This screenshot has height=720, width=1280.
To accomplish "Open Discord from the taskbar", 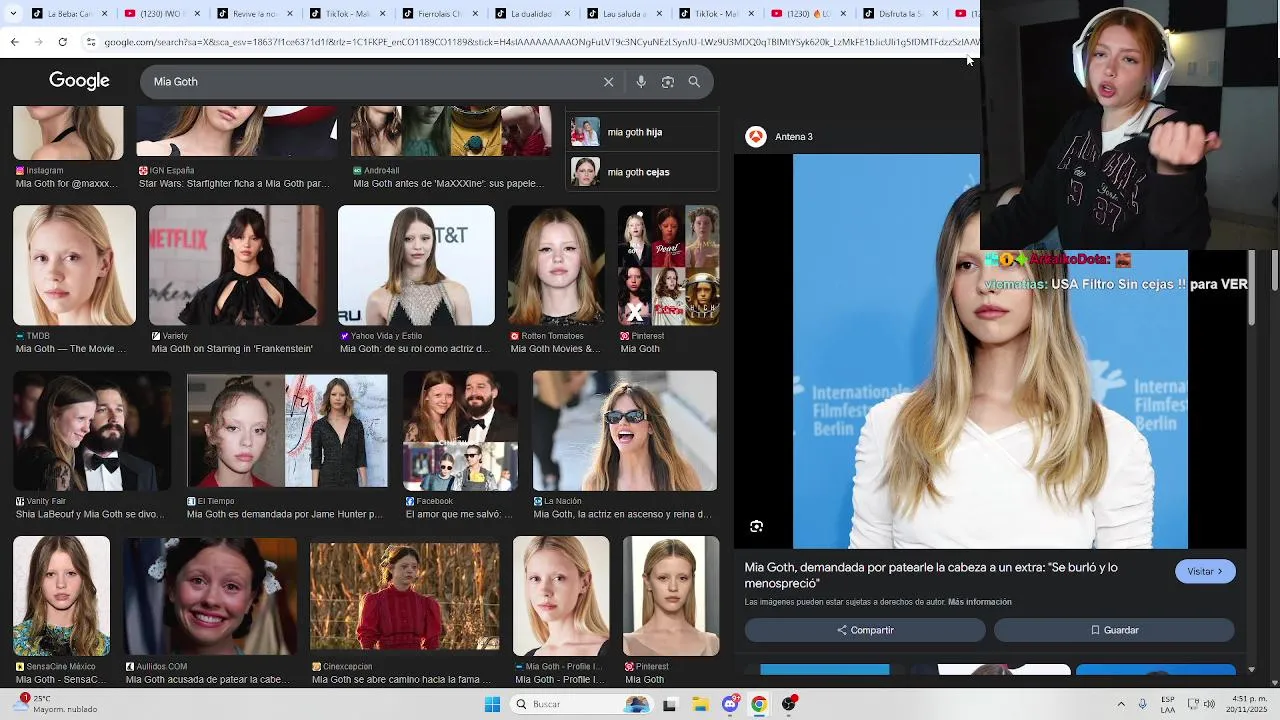I will coord(730,704).
